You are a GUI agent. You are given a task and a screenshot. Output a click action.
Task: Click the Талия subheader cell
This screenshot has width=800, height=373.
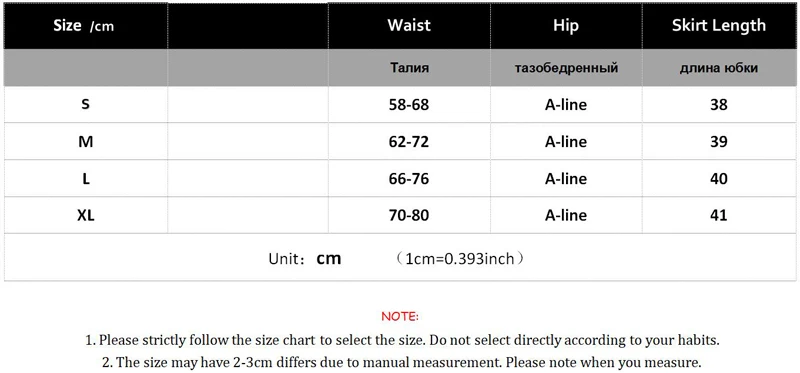tap(409, 68)
